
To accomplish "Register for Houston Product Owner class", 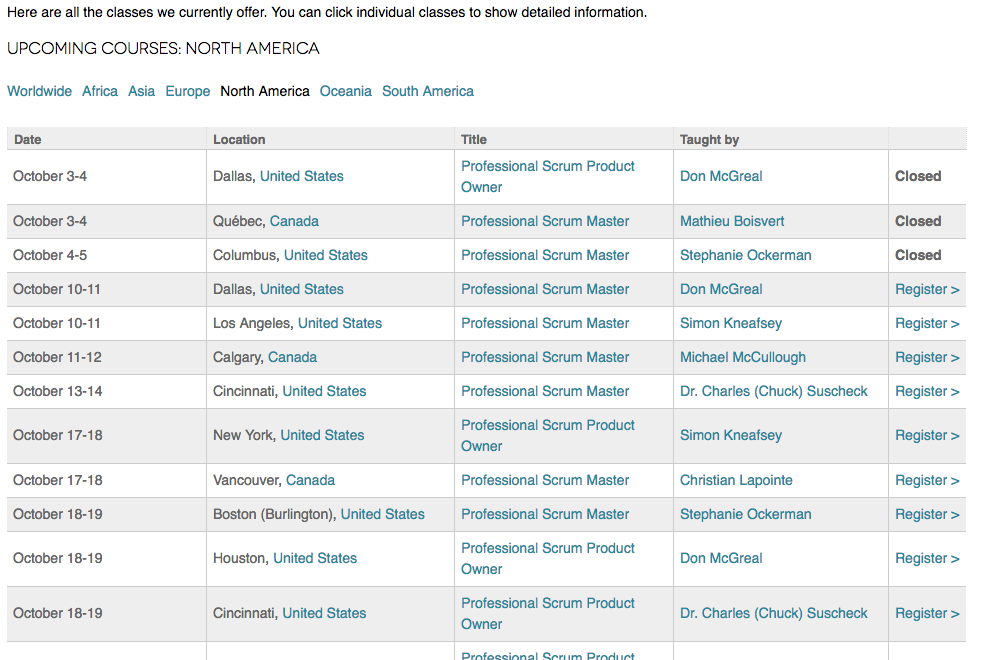I will [x=927, y=559].
